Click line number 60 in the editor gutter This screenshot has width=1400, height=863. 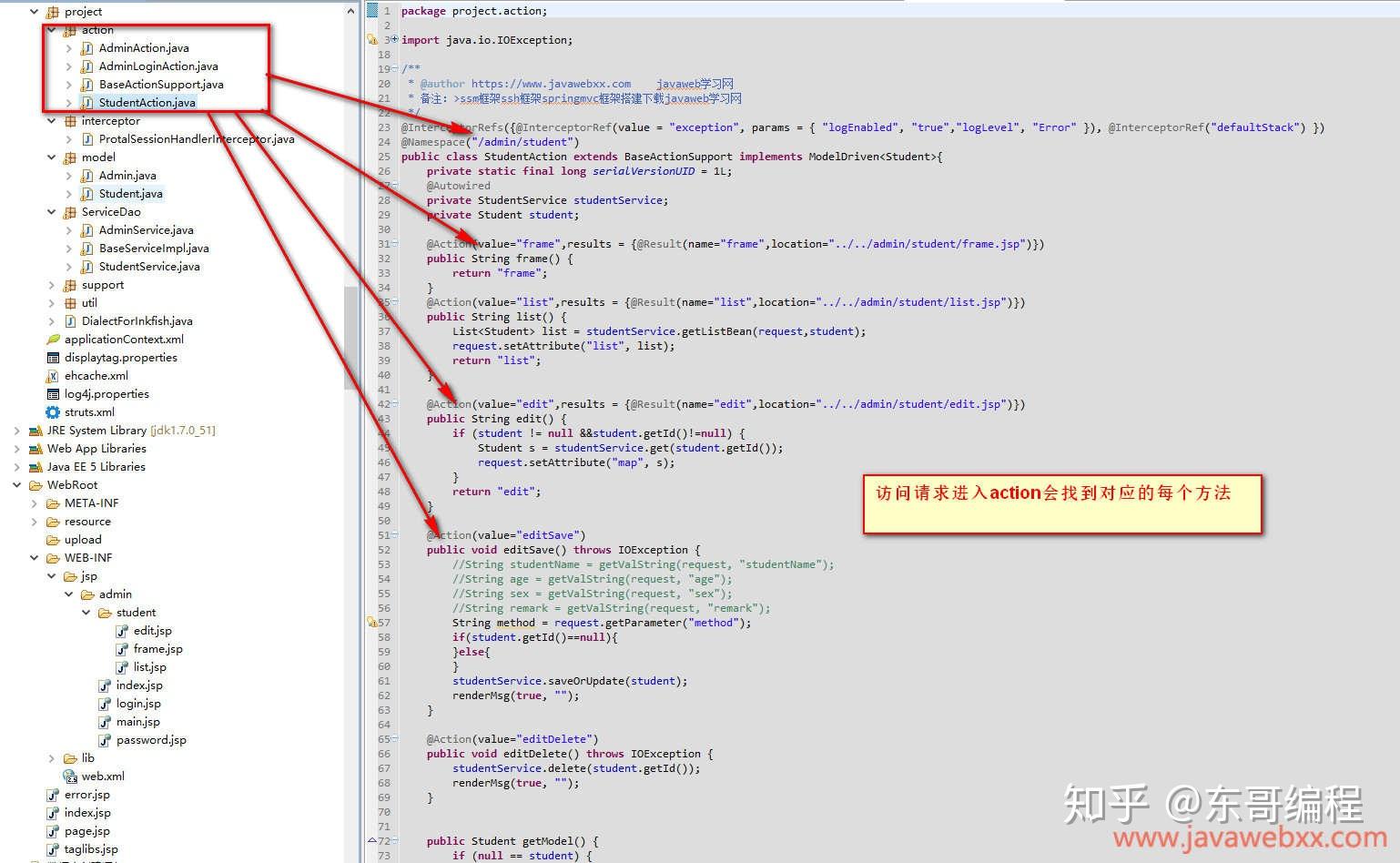384,666
